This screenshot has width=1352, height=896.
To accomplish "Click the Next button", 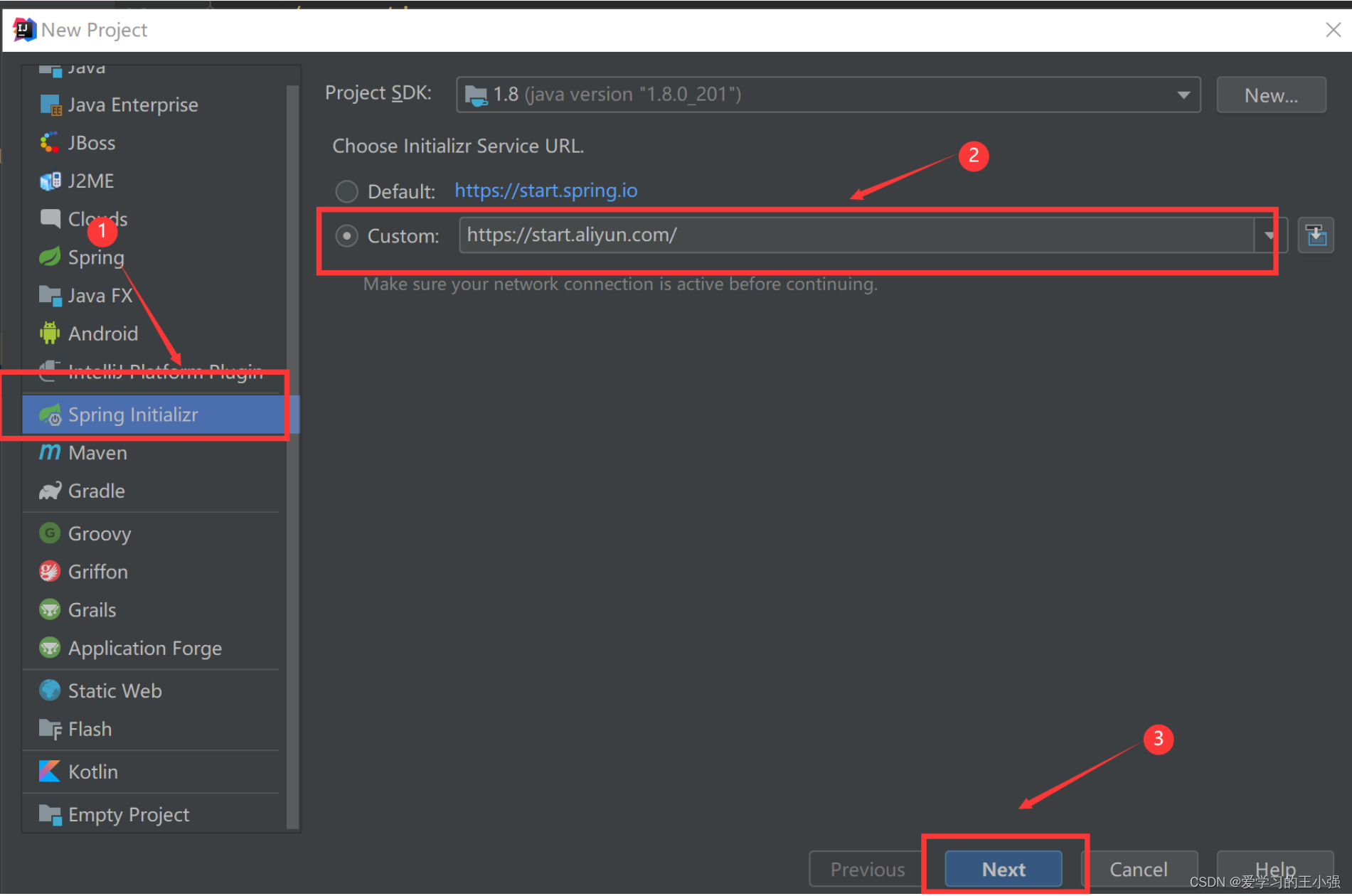I will 1004,869.
